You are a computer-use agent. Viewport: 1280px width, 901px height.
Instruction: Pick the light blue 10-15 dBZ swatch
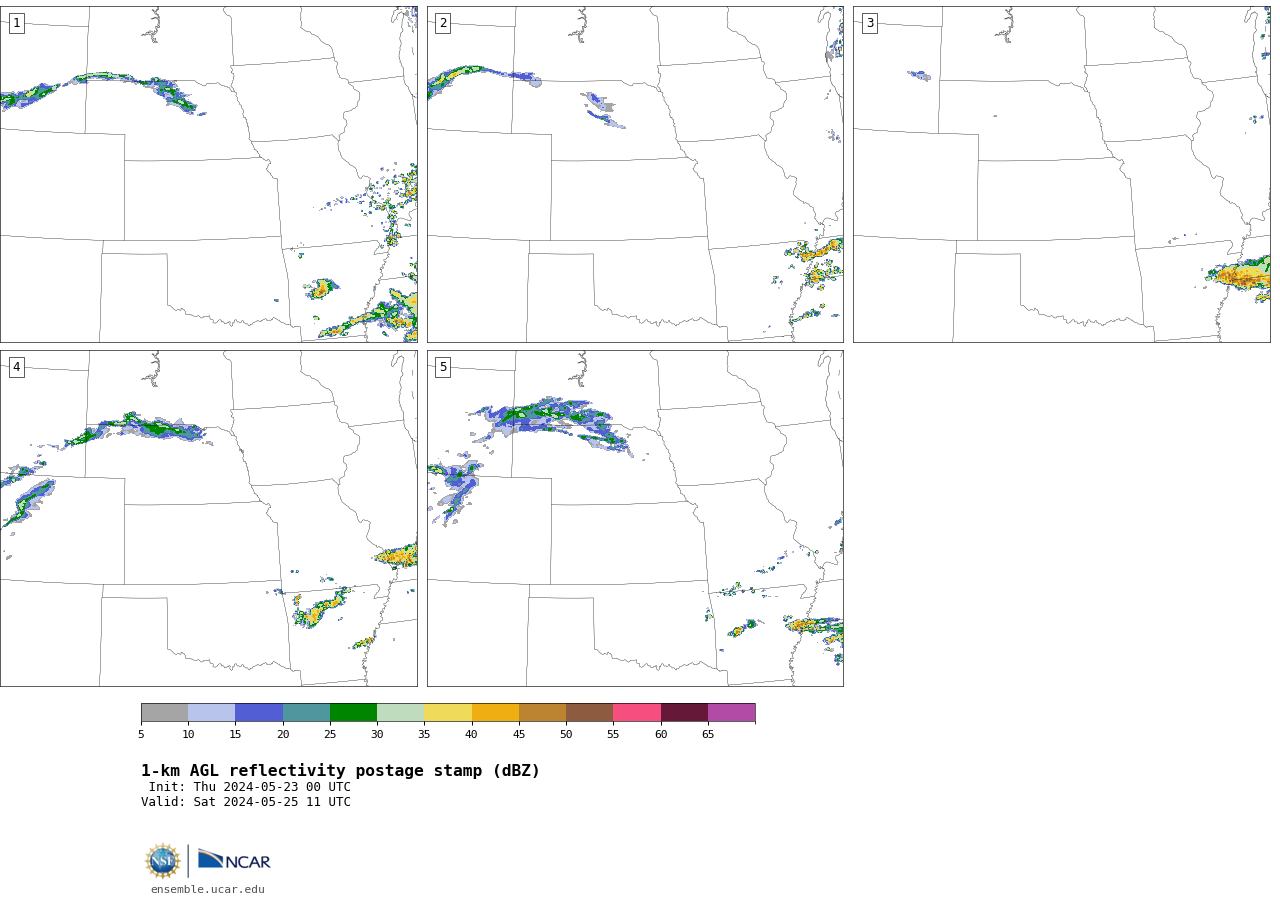212,712
